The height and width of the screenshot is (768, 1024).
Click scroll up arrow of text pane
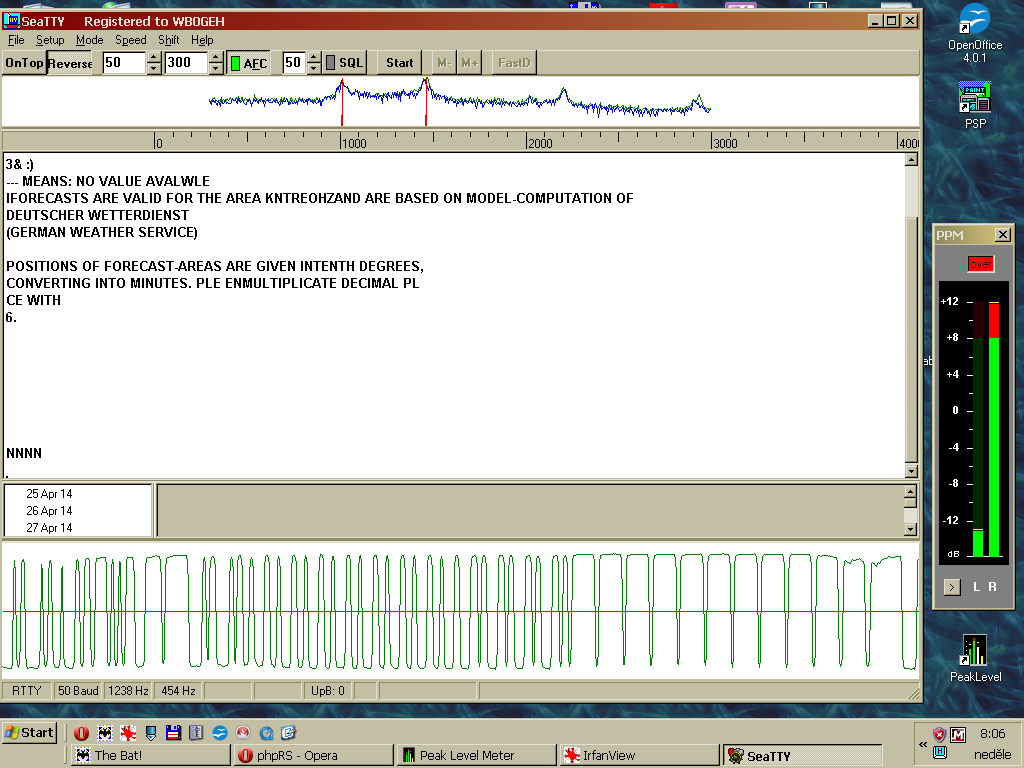[911, 160]
